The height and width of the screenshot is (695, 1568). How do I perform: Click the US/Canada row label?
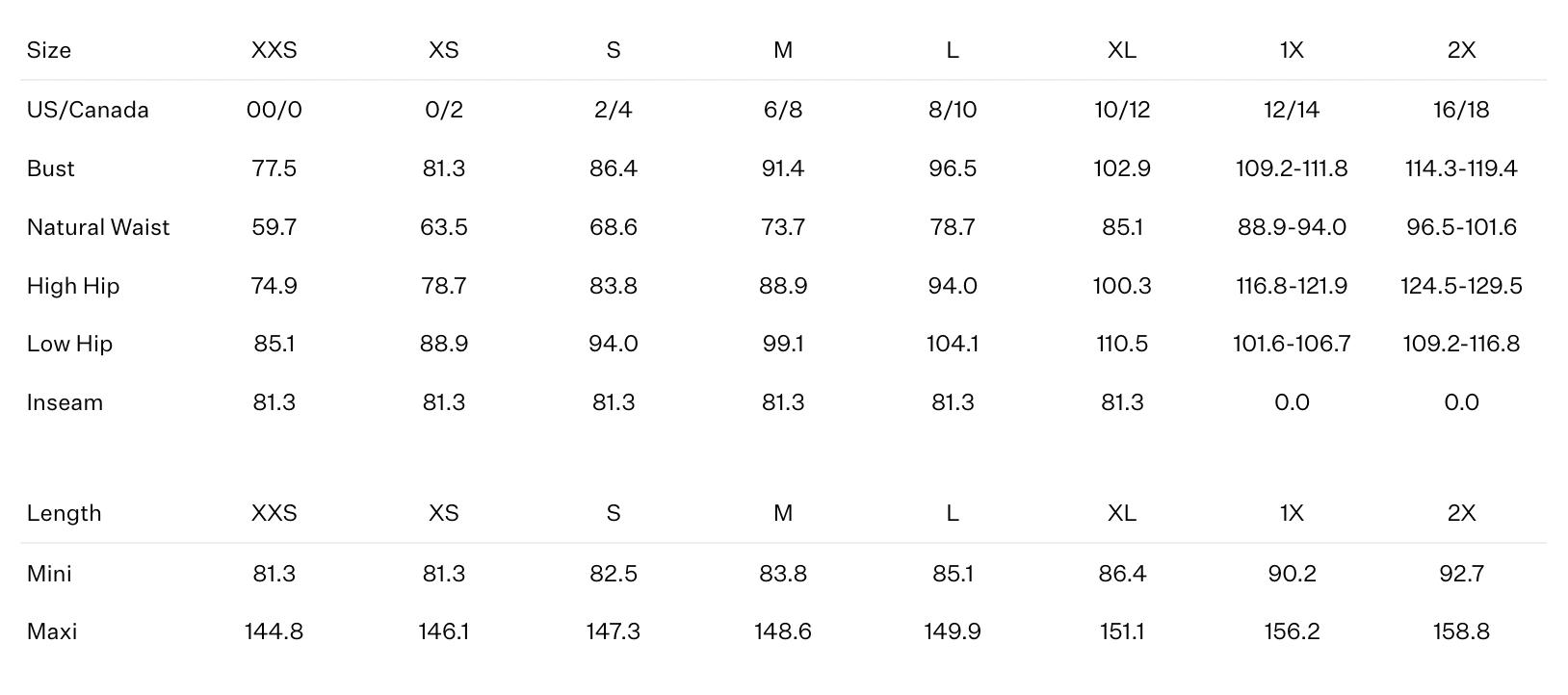click(x=88, y=110)
